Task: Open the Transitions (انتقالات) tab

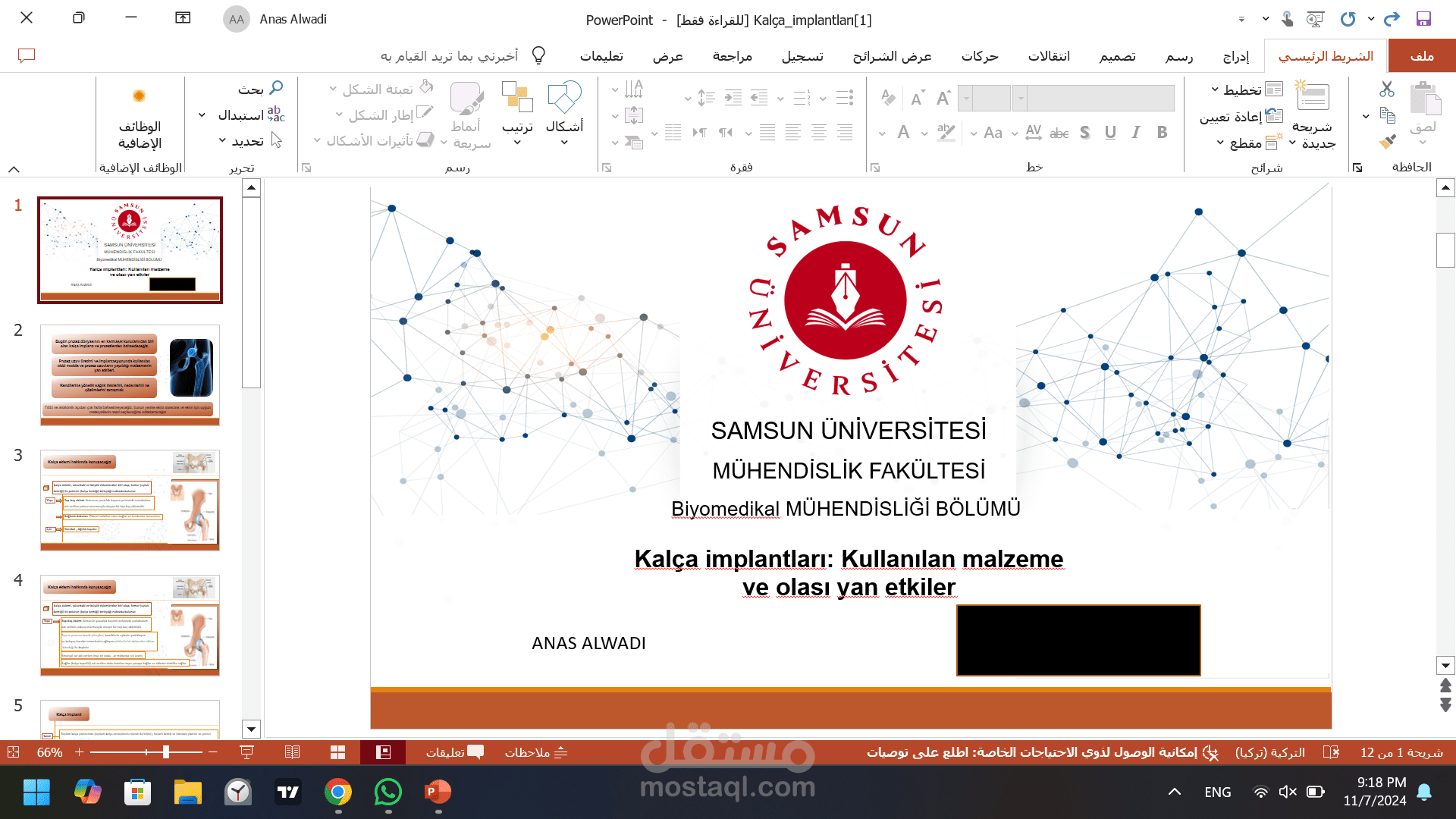Action: coord(1049,56)
